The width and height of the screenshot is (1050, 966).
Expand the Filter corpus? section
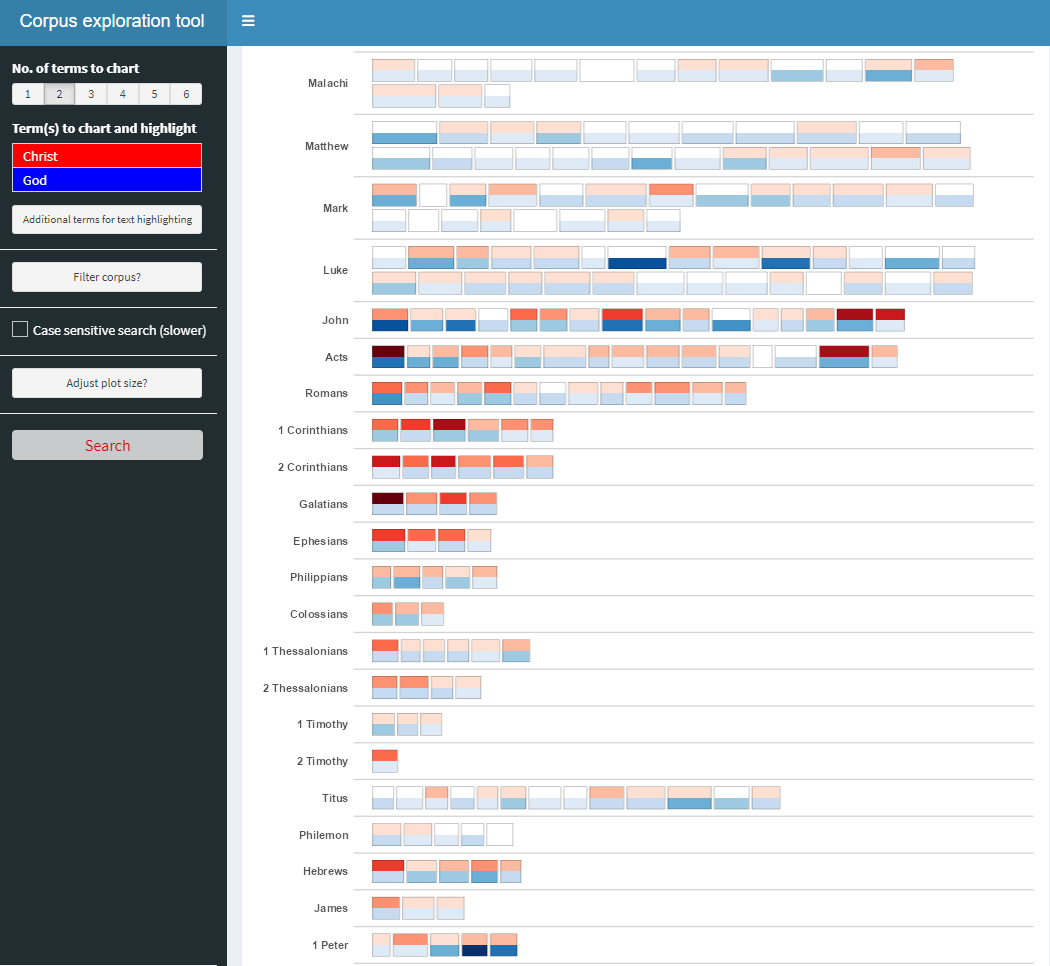107,277
